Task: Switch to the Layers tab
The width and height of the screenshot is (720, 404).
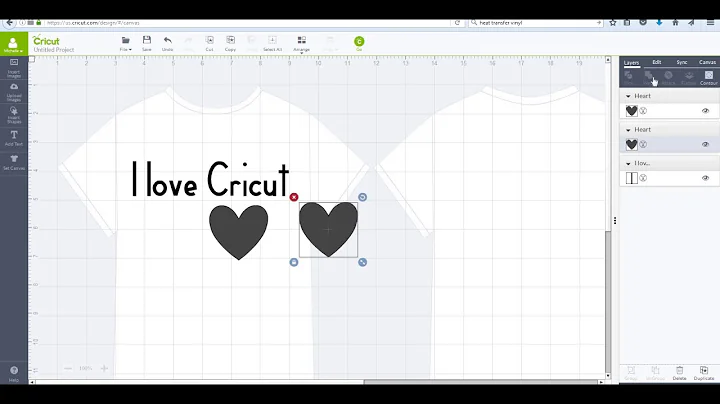Action: [631, 62]
